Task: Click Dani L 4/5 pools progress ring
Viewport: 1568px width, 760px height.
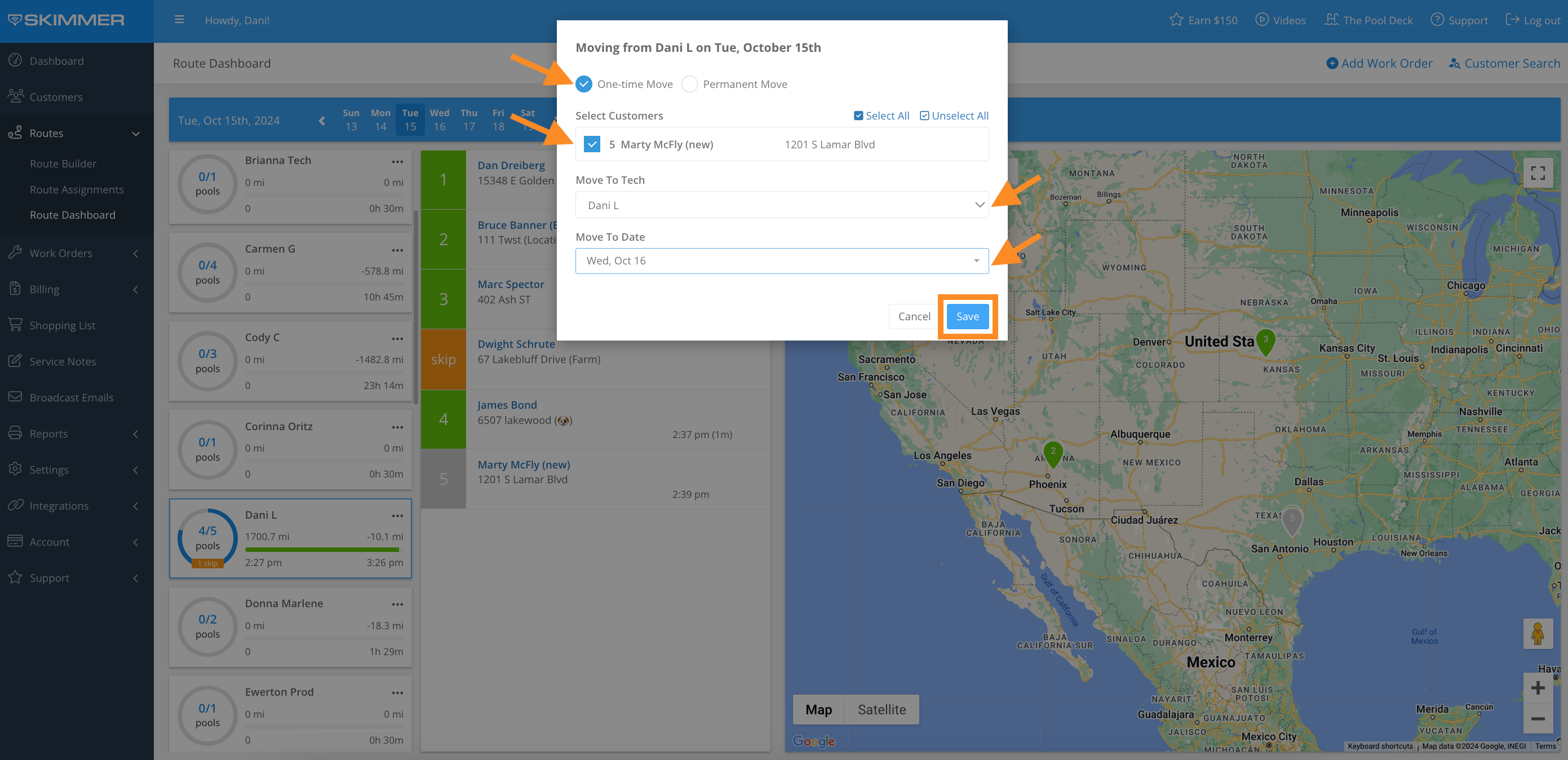Action: [x=207, y=538]
